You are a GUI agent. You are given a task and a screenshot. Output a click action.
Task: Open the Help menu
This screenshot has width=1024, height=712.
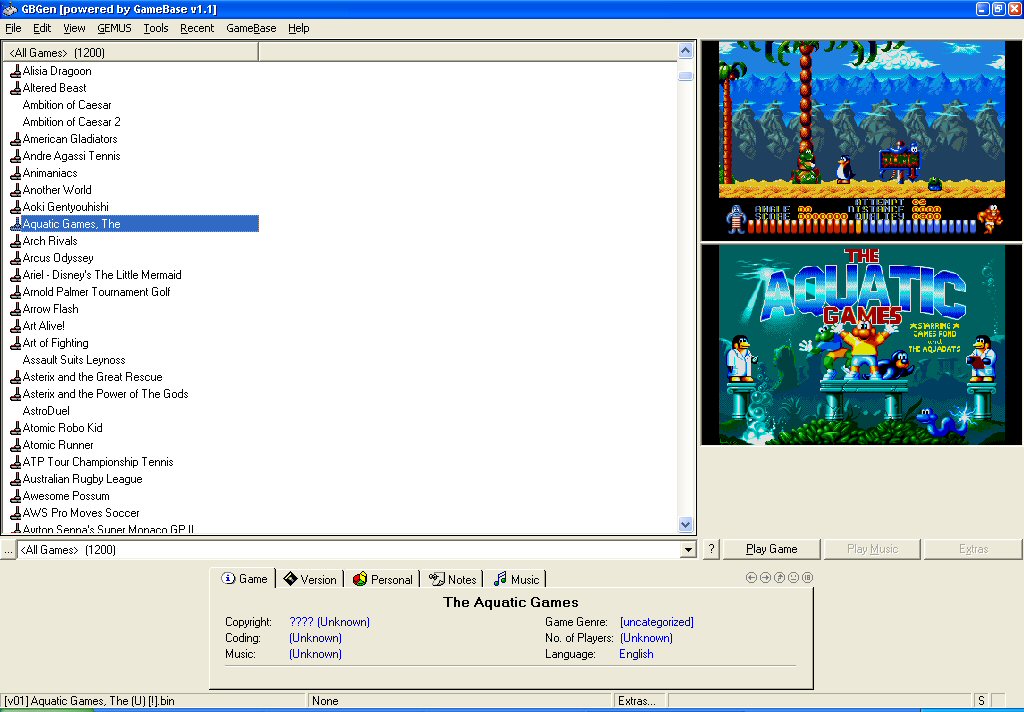pyautogui.click(x=298, y=28)
